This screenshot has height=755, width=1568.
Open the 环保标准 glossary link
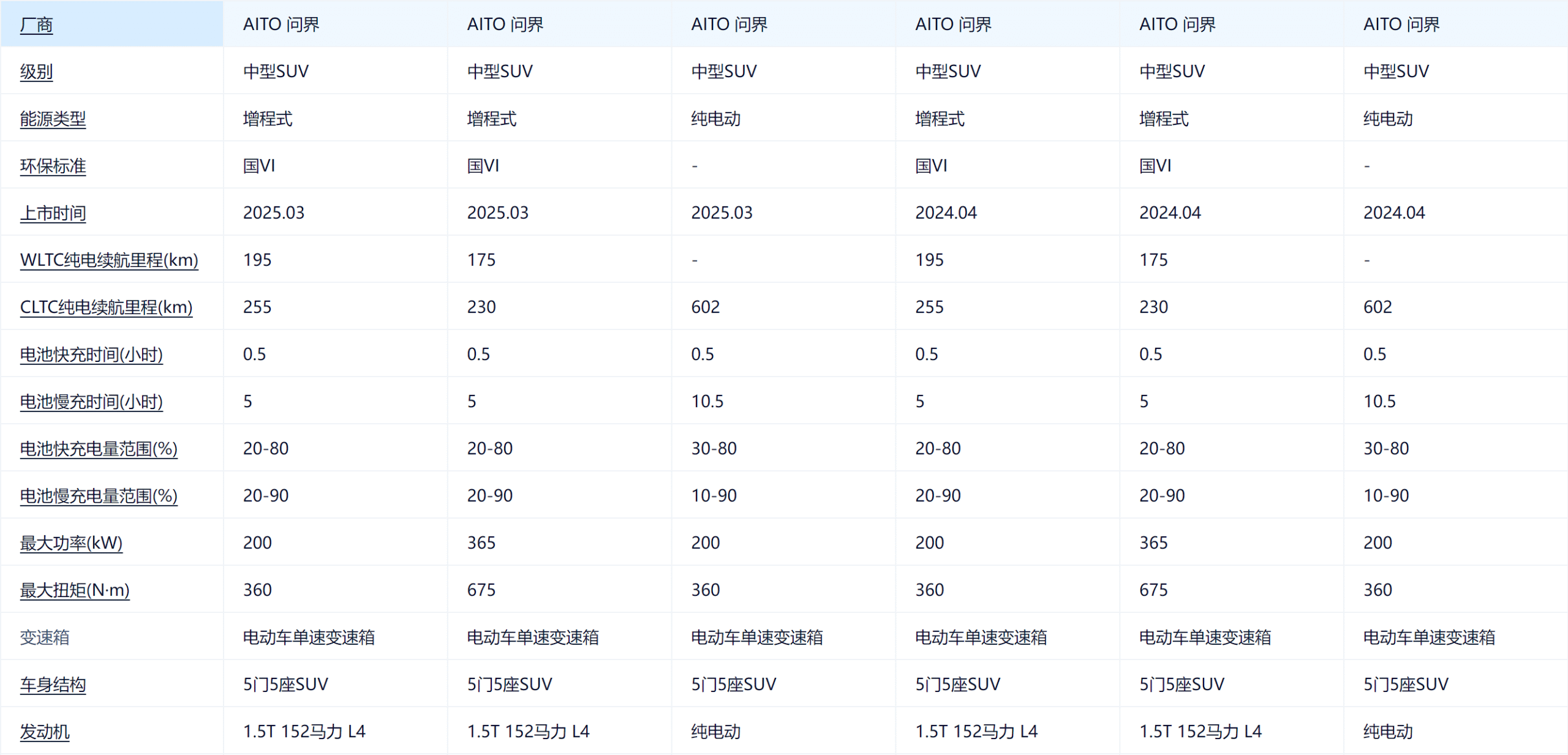point(53,166)
